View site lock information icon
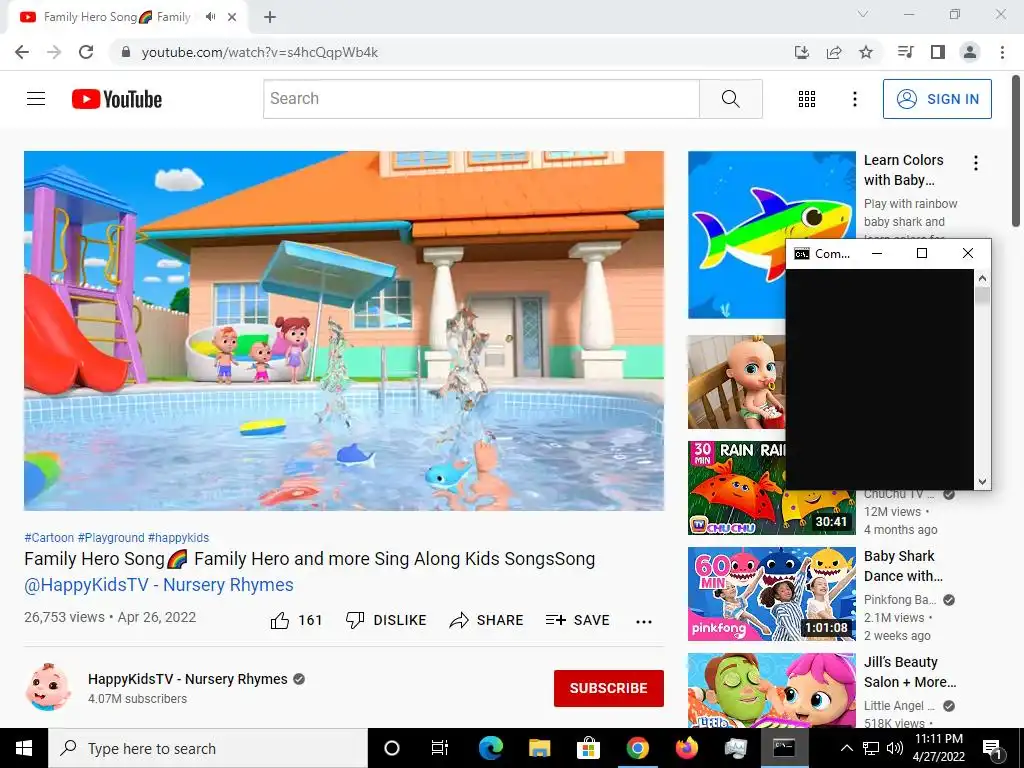 pos(126,52)
